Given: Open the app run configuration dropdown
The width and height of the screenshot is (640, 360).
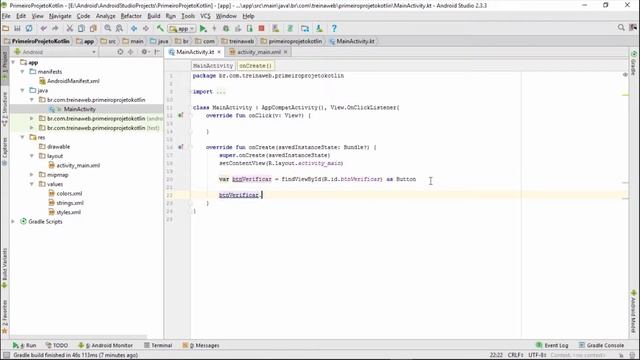Looking at the screenshot, I should coord(182,29).
